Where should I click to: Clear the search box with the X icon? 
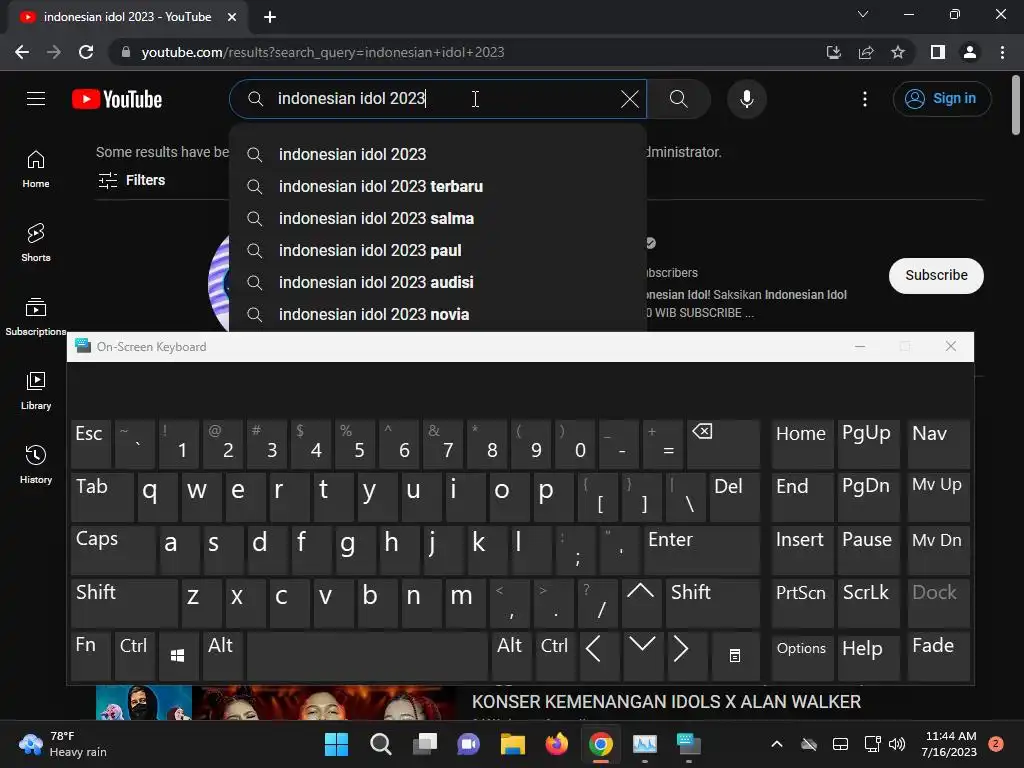[630, 99]
